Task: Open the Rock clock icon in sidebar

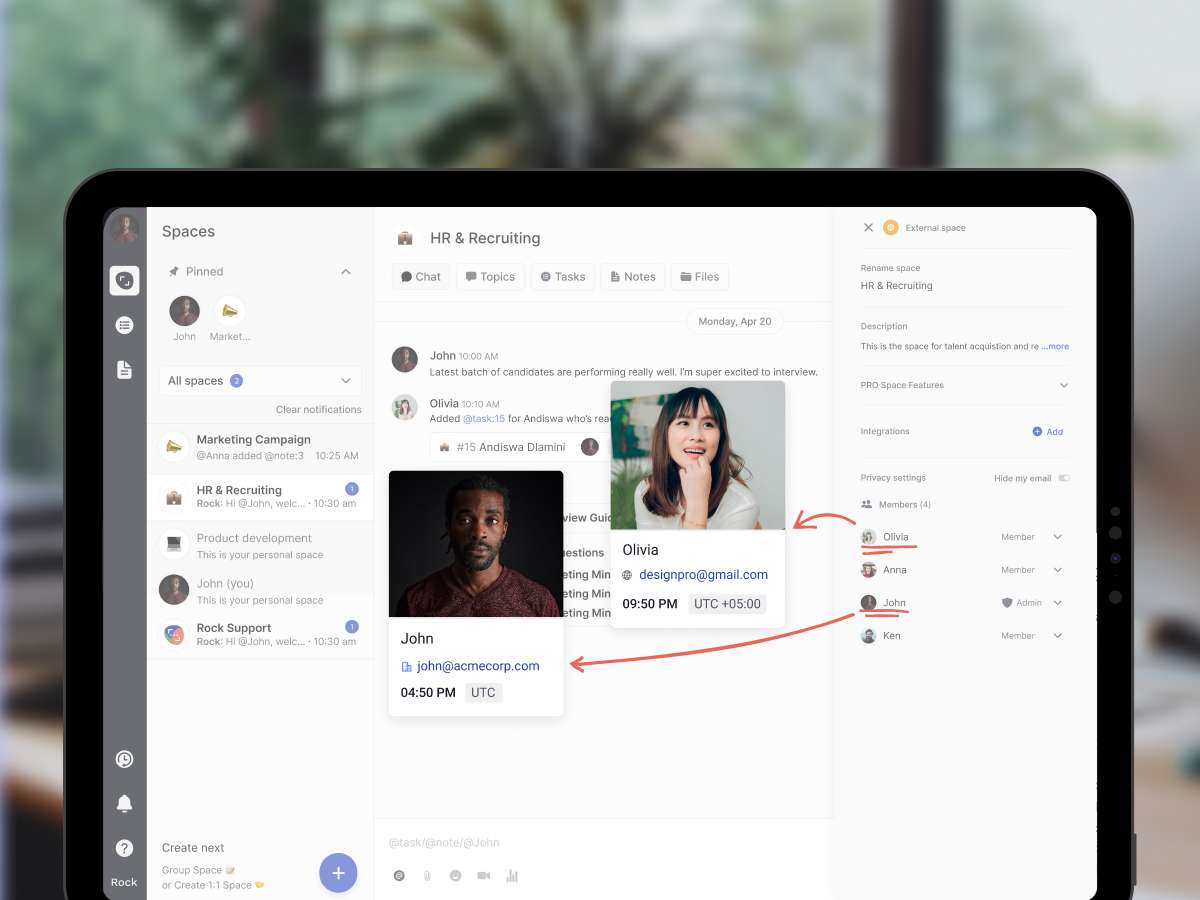Action: click(x=124, y=759)
